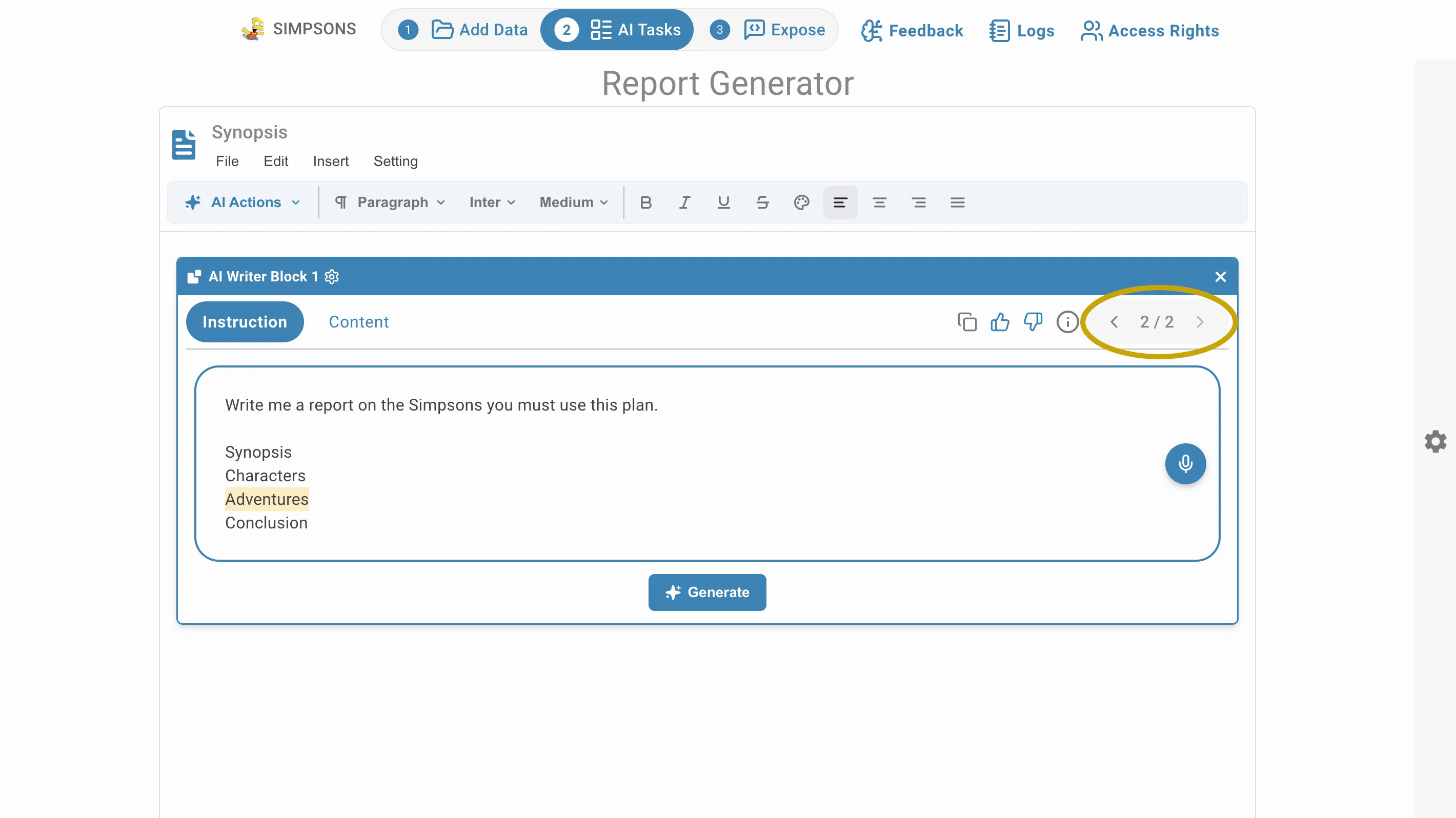The width and height of the screenshot is (1456, 818).
Task: Click the Report Generator heading
Action: click(x=727, y=84)
